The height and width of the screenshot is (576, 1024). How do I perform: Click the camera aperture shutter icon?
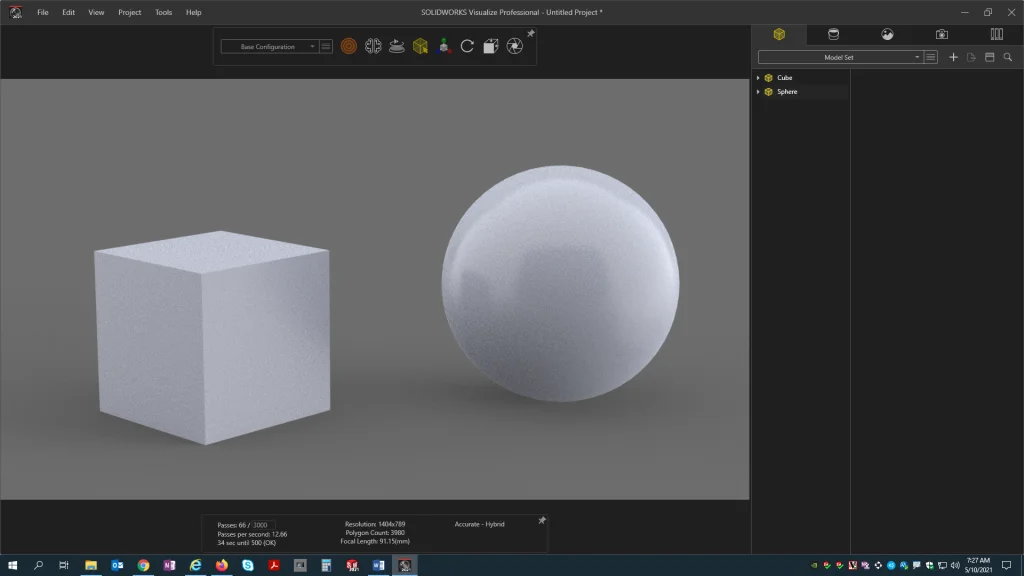point(515,46)
